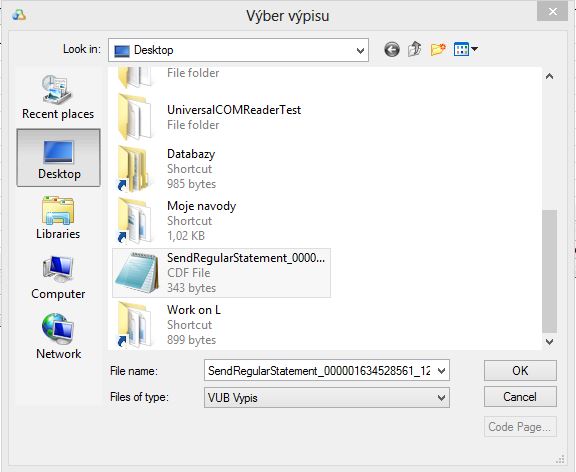This screenshot has height=472, width=576.
Task: Select the SendRegularStatement CDF file
Action: coord(221,273)
